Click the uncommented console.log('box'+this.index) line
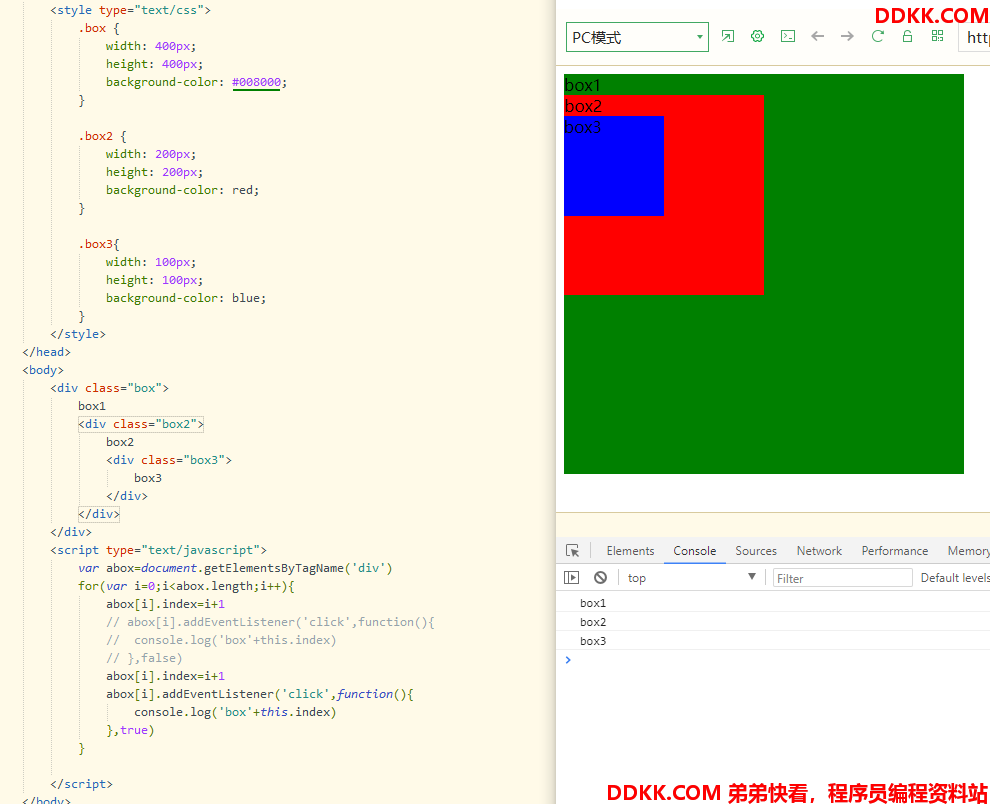Screen dimensions: 990x804 pyautogui.click(x=235, y=712)
